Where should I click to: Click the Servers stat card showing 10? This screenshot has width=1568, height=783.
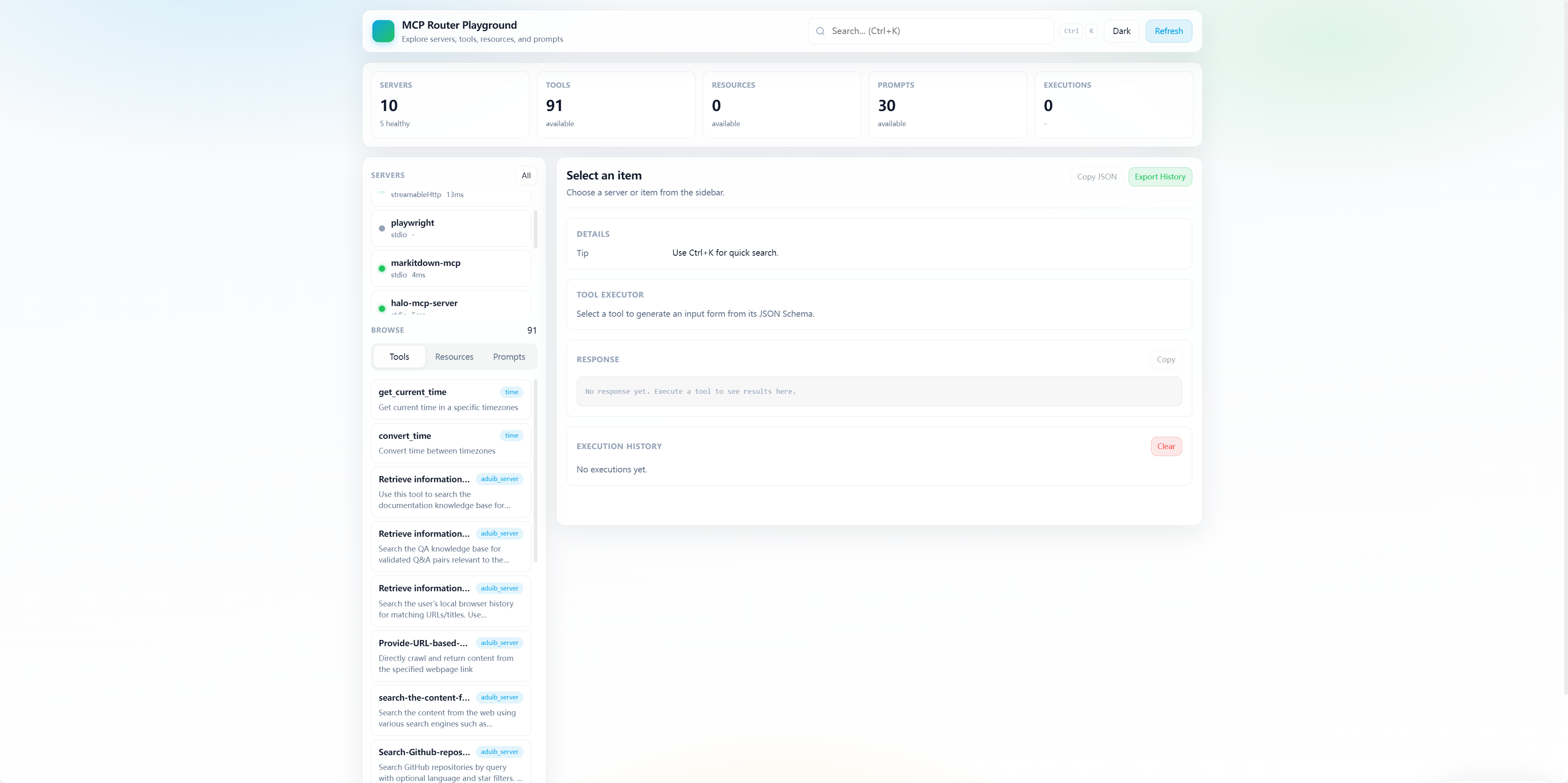click(x=451, y=105)
